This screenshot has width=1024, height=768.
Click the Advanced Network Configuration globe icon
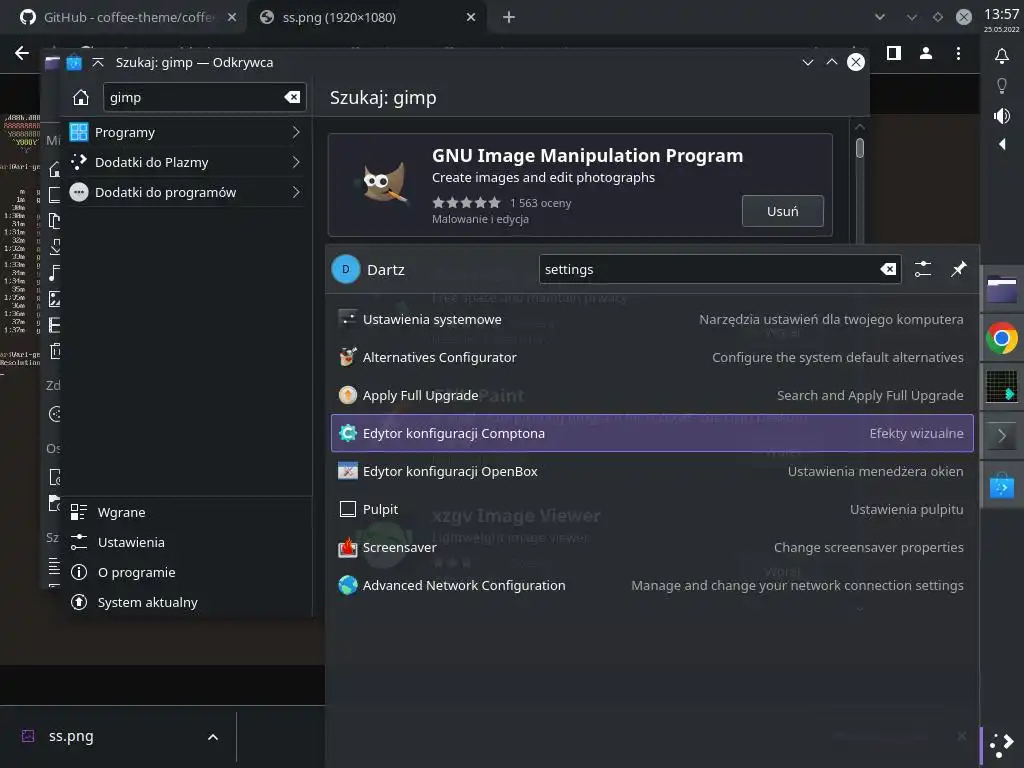(347, 585)
